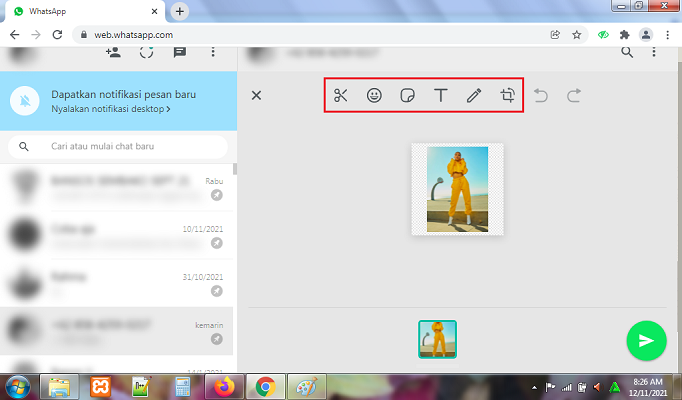Open File Explorer from taskbar

tap(60, 387)
